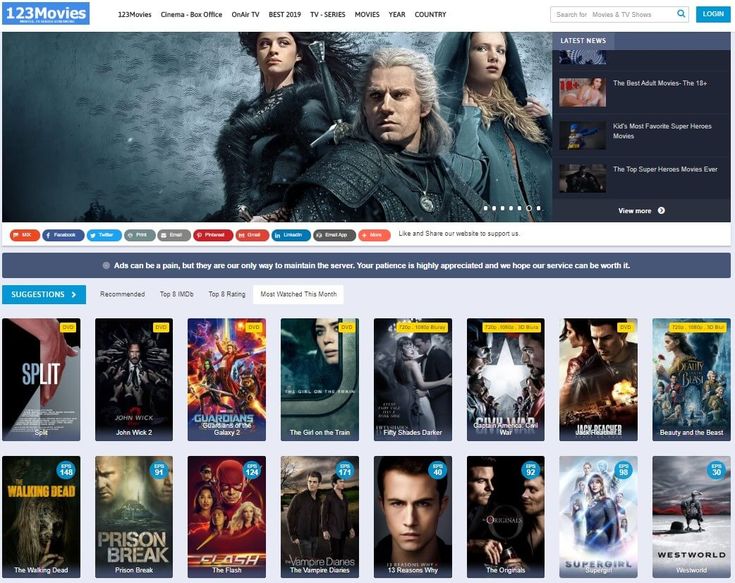Share the site on Pinterest
The image size is (735, 583).
[213, 235]
